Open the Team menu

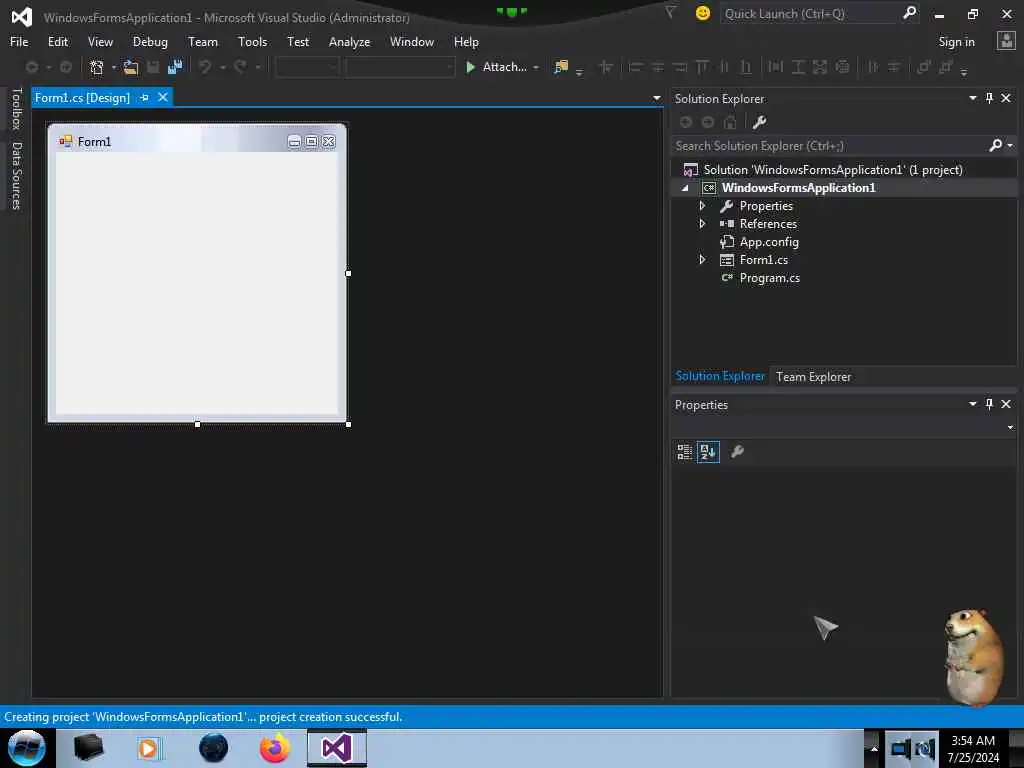click(x=203, y=42)
